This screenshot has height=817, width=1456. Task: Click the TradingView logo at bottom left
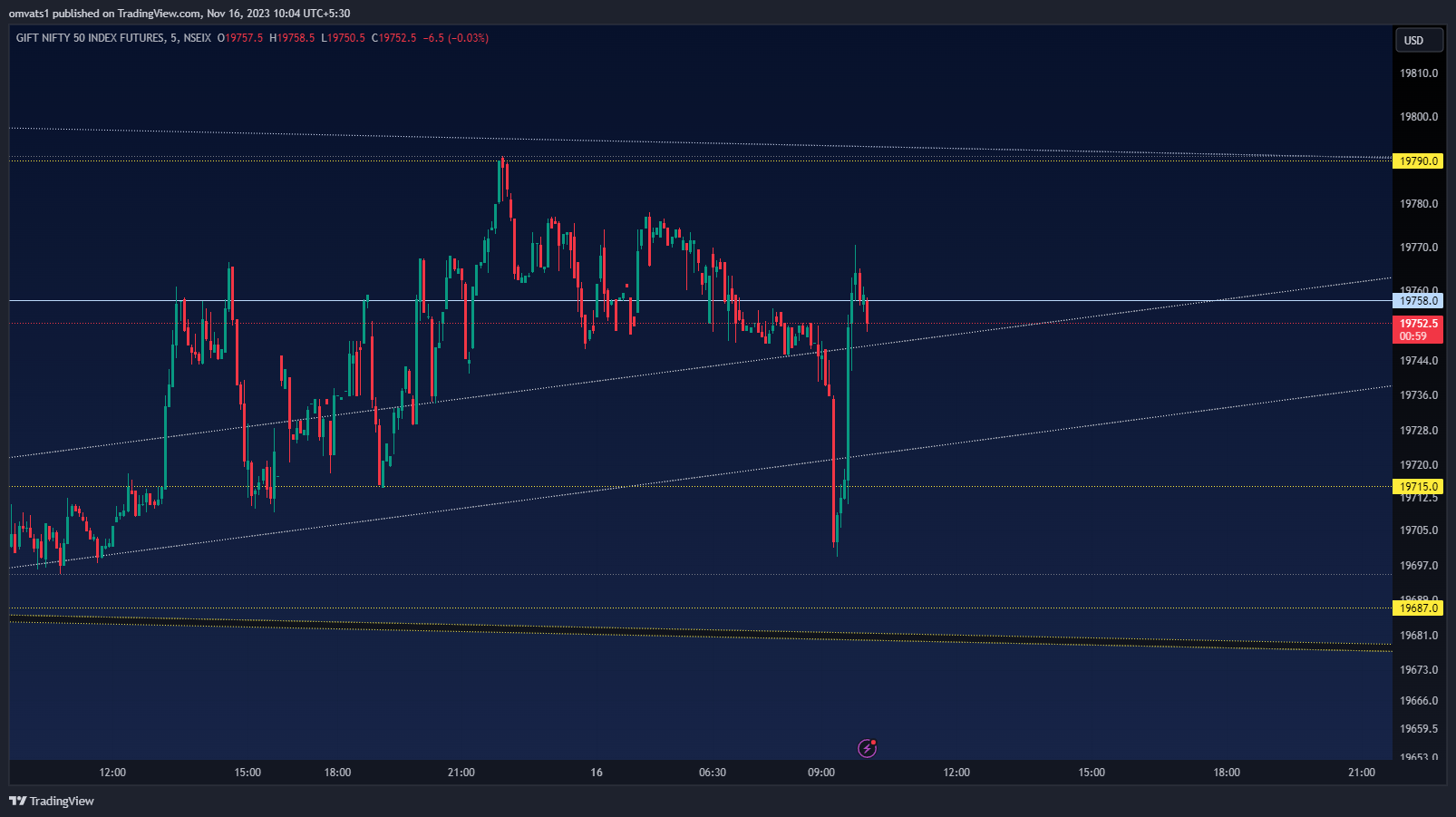pos(52,801)
